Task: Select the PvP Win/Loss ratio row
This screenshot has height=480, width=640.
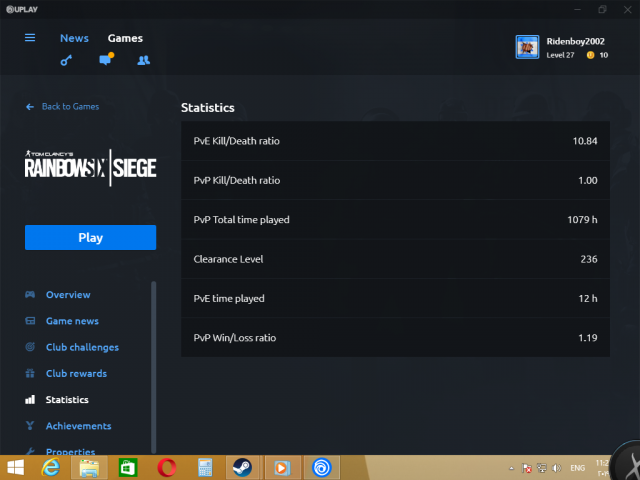Action: click(396, 338)
